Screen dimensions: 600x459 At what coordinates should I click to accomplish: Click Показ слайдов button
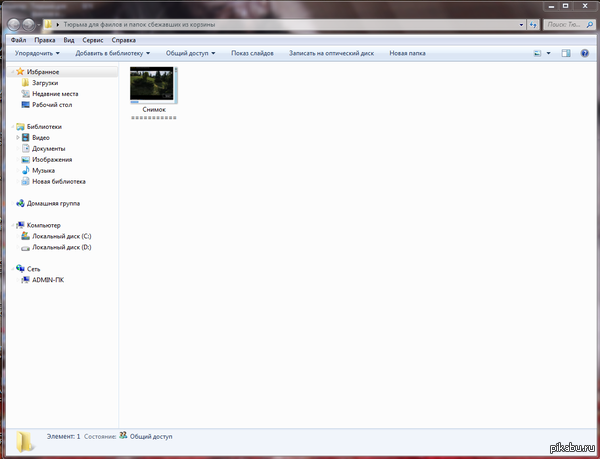[x=252, y=53]
